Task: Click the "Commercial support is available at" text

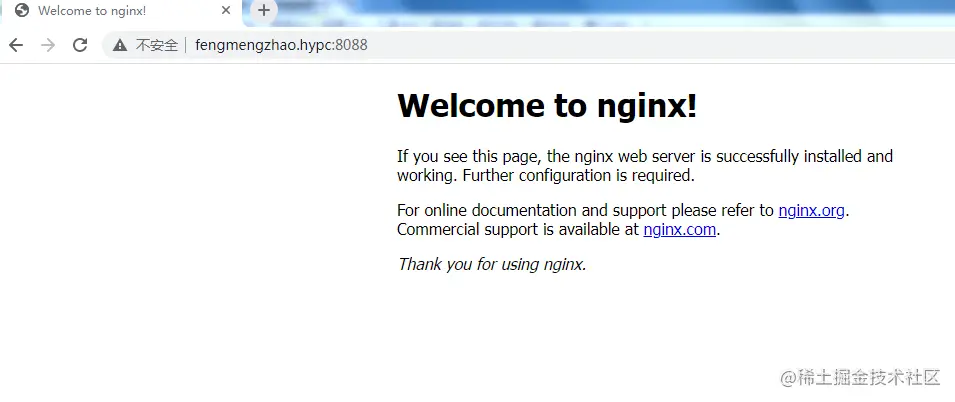Action: click(x=518, y=230)
